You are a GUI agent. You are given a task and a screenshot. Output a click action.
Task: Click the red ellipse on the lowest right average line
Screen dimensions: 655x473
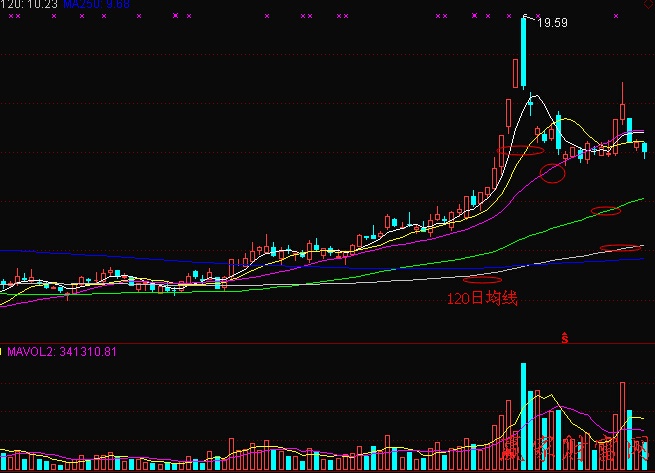click(x=621, y=248)
